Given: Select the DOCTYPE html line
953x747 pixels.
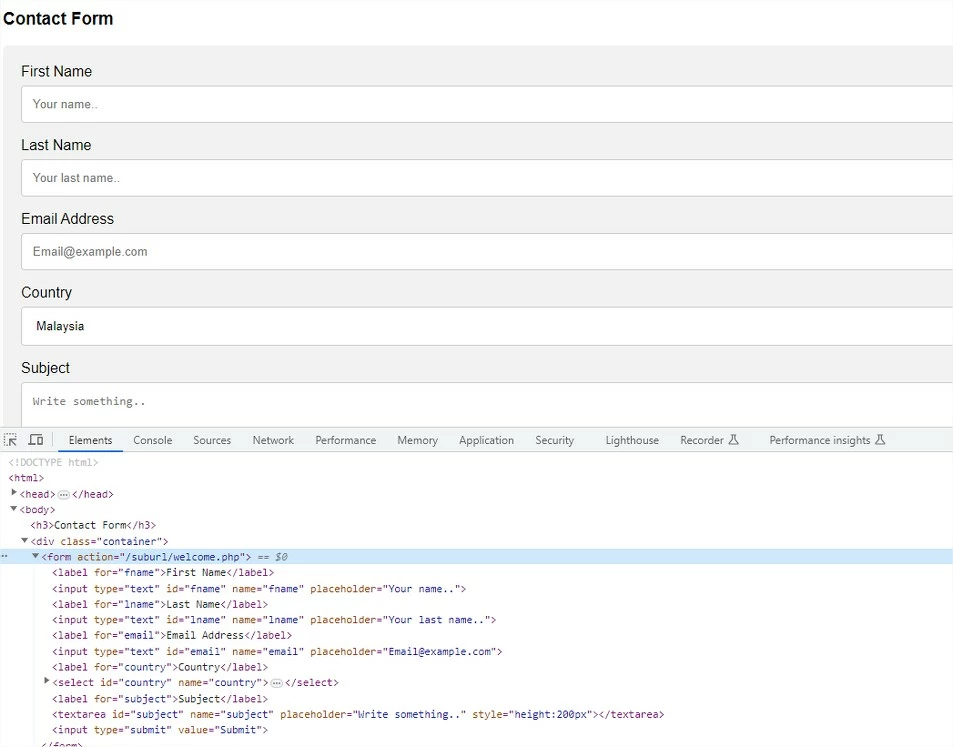Looking at the screenshot, I should tap(53, 463).
